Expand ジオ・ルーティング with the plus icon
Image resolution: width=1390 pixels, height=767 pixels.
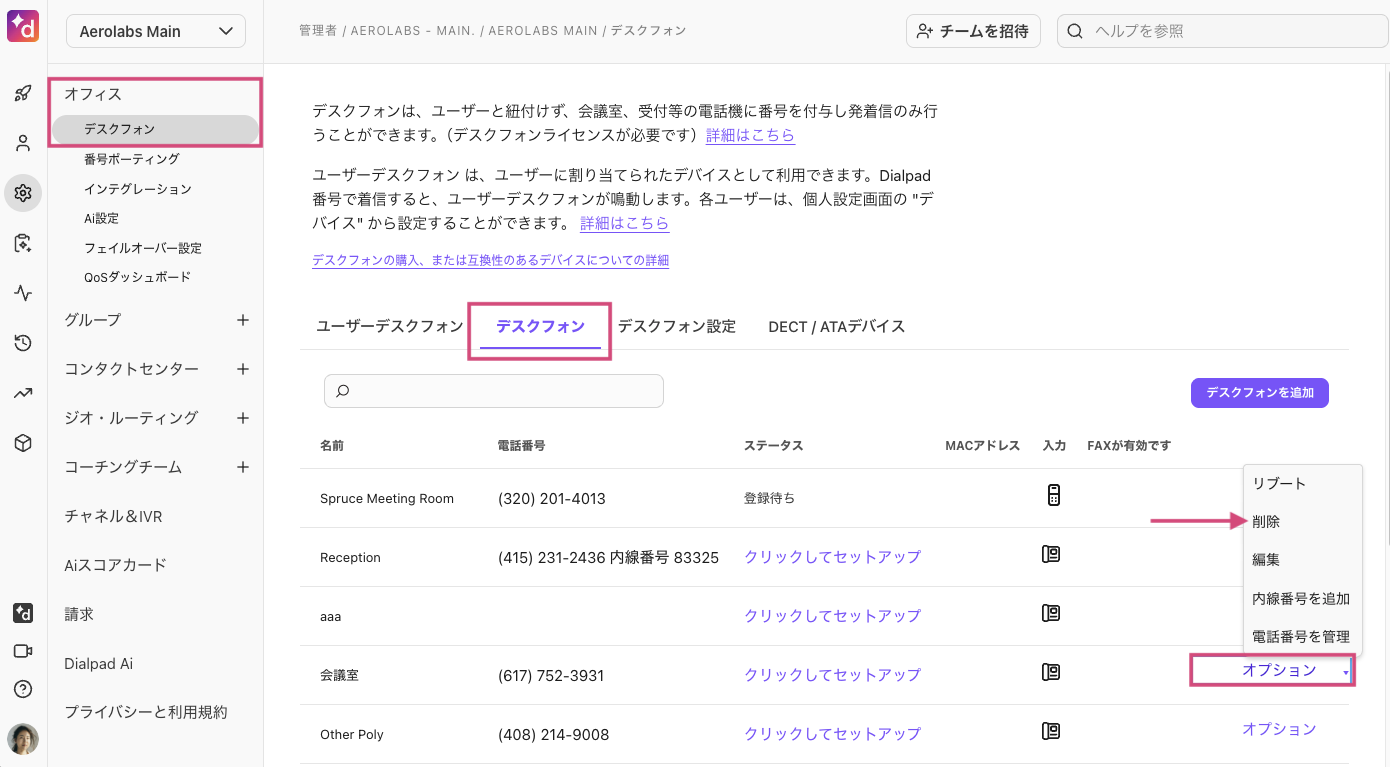click(242, 418)
